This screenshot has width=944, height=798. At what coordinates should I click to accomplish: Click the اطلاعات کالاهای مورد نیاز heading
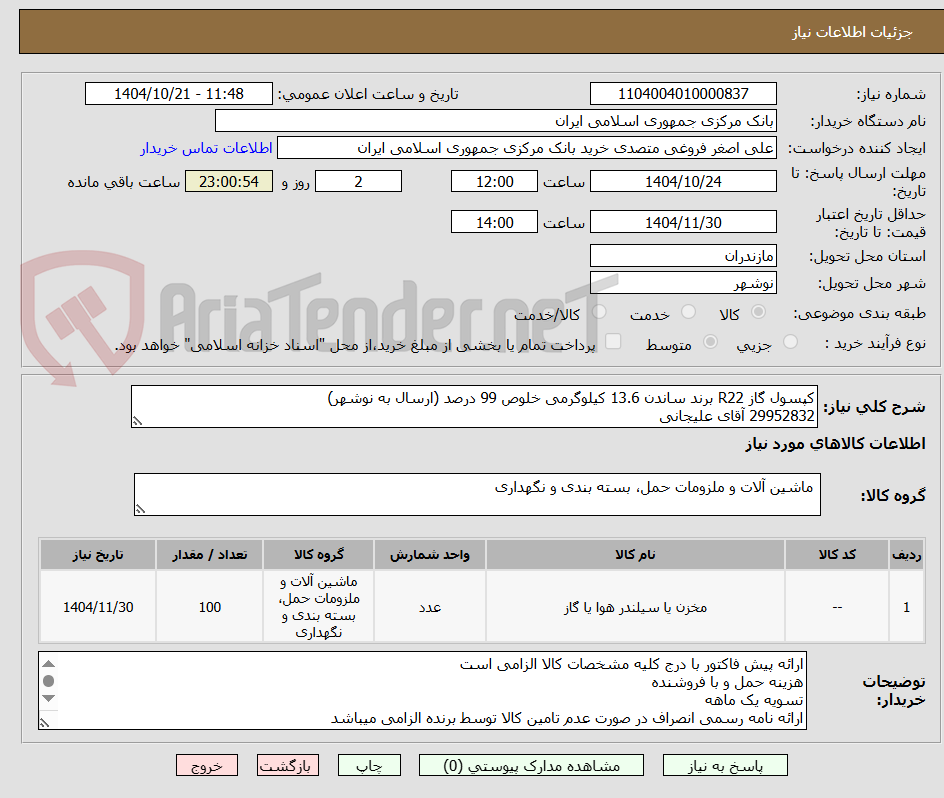(835, 444)
